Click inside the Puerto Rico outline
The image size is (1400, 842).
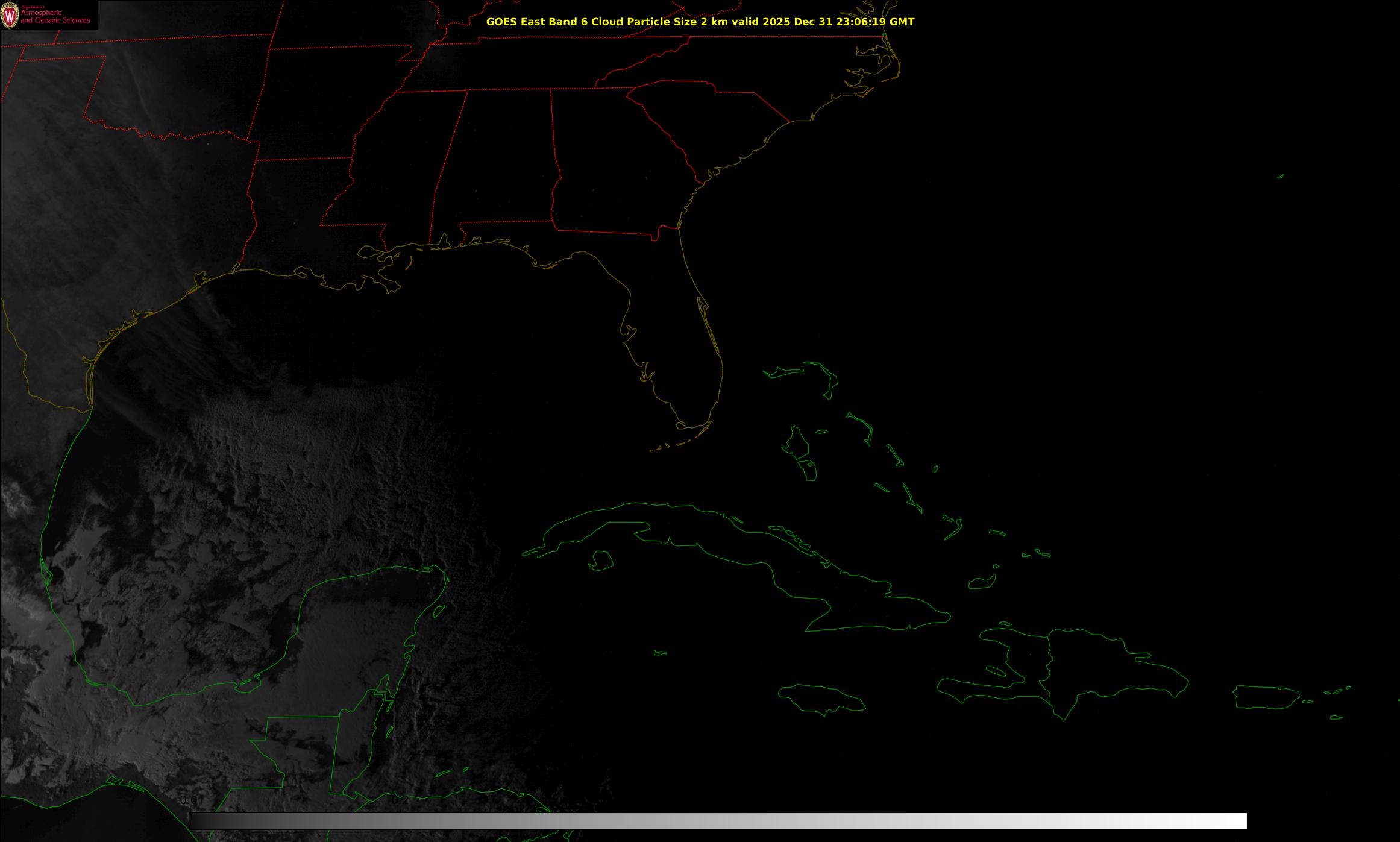tap(1266, 697)
